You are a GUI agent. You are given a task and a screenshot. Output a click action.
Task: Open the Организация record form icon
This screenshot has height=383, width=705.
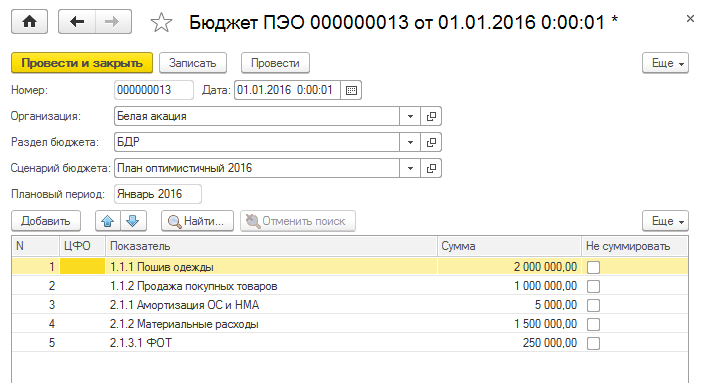[431, 116]
